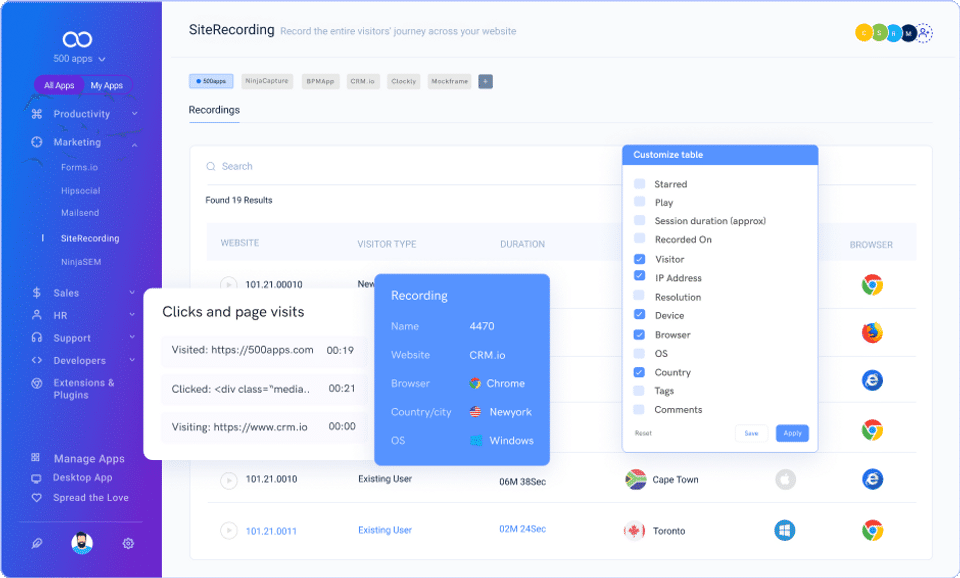The image size is (960, 578).
Task: Click the Developers code icon
Action: coord(37,361)
